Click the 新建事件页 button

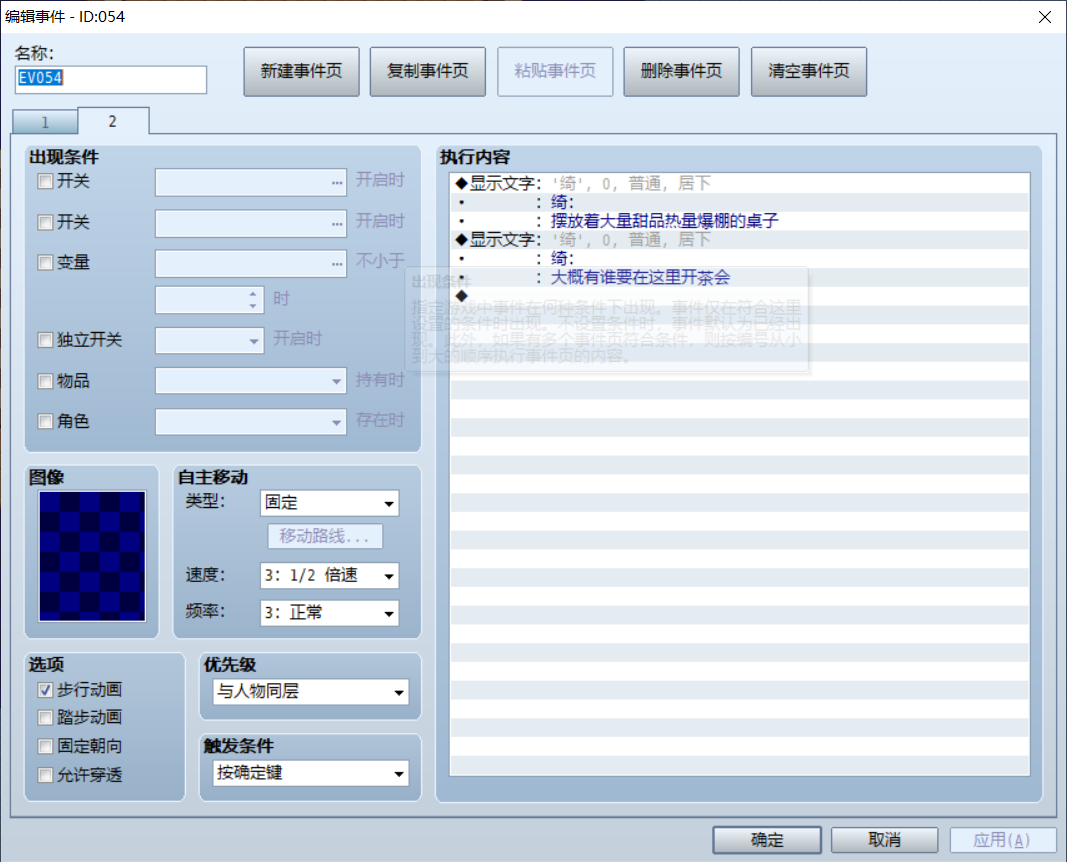click(301, 71)
